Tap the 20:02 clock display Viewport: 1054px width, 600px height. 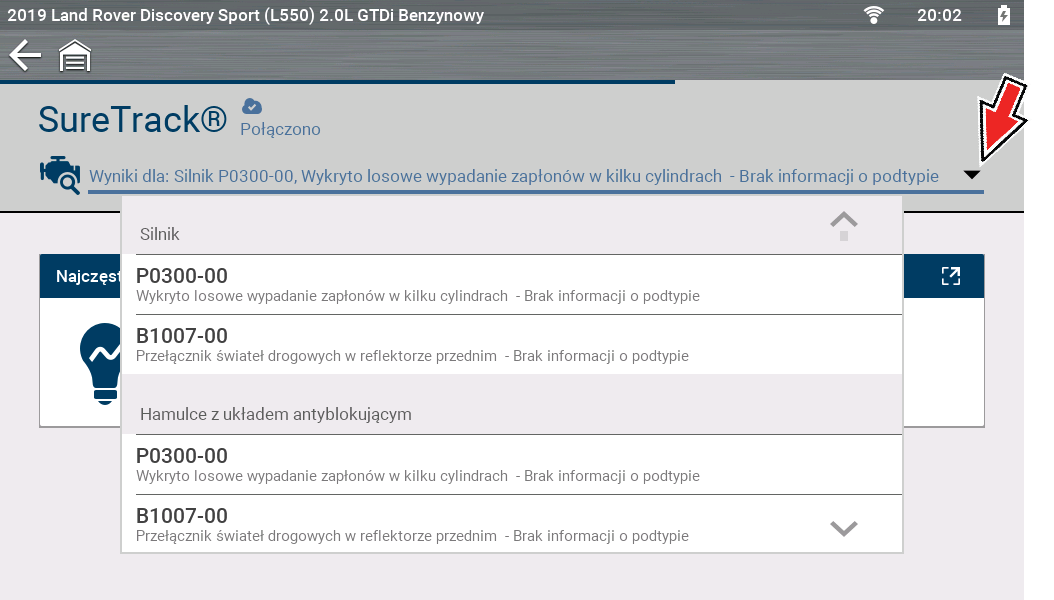938,15
